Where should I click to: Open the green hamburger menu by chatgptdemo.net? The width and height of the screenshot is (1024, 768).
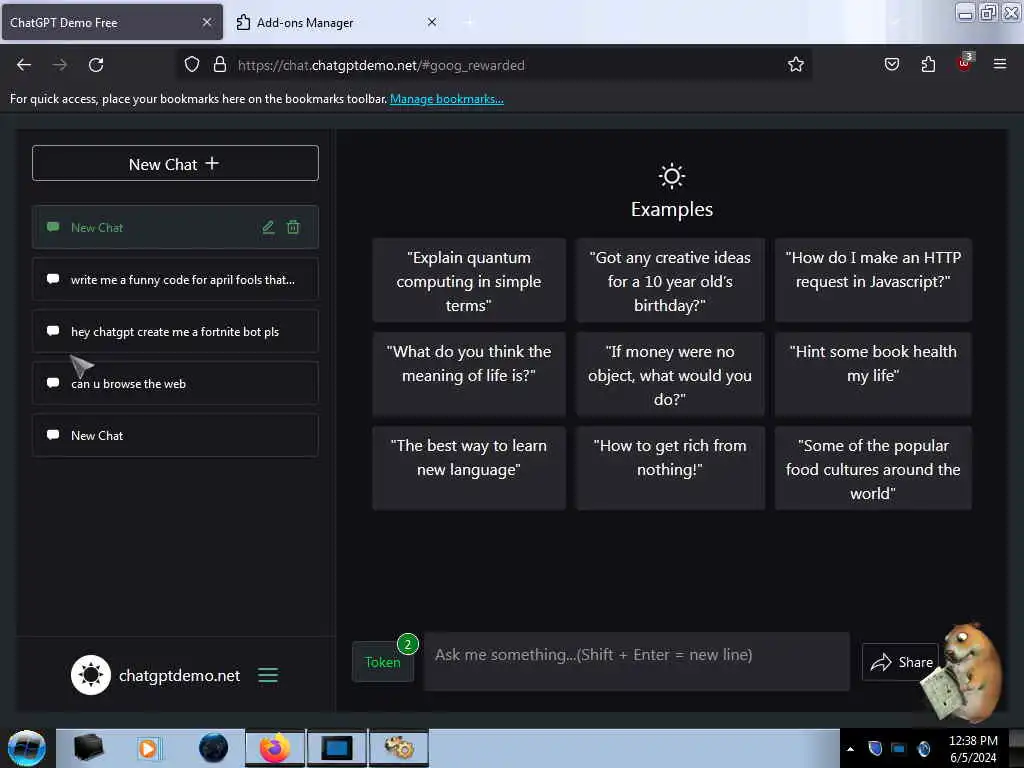coord(268,675)
